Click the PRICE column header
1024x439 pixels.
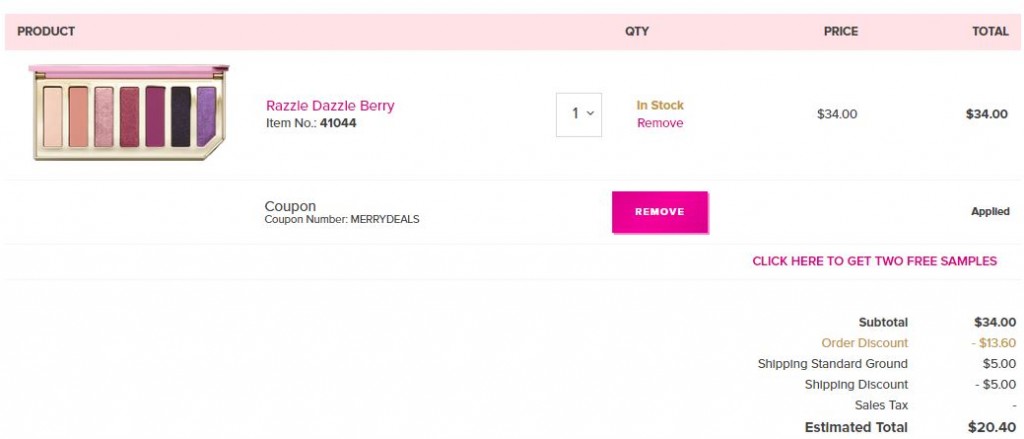(x=840, y=31)
